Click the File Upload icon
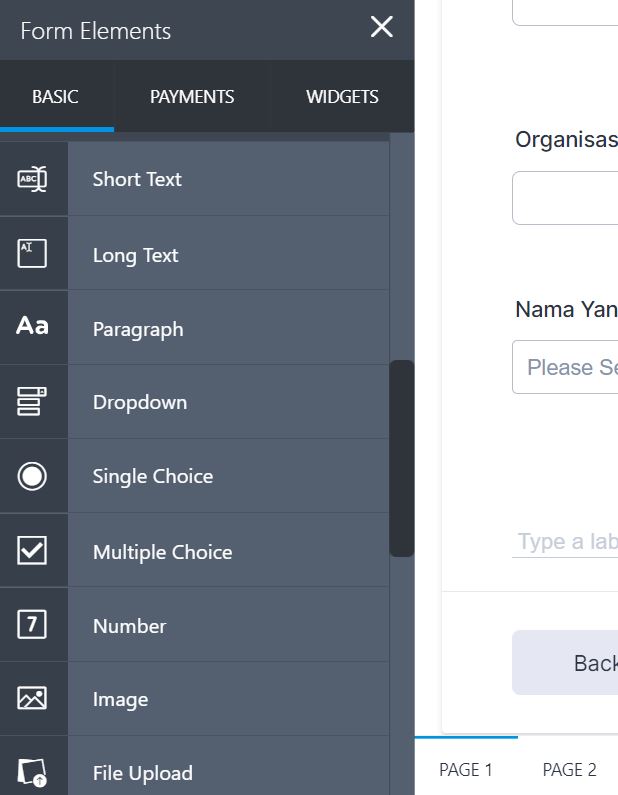Image resolution: width=618 pixels, height=795 pixels. [x=32, y=772]
